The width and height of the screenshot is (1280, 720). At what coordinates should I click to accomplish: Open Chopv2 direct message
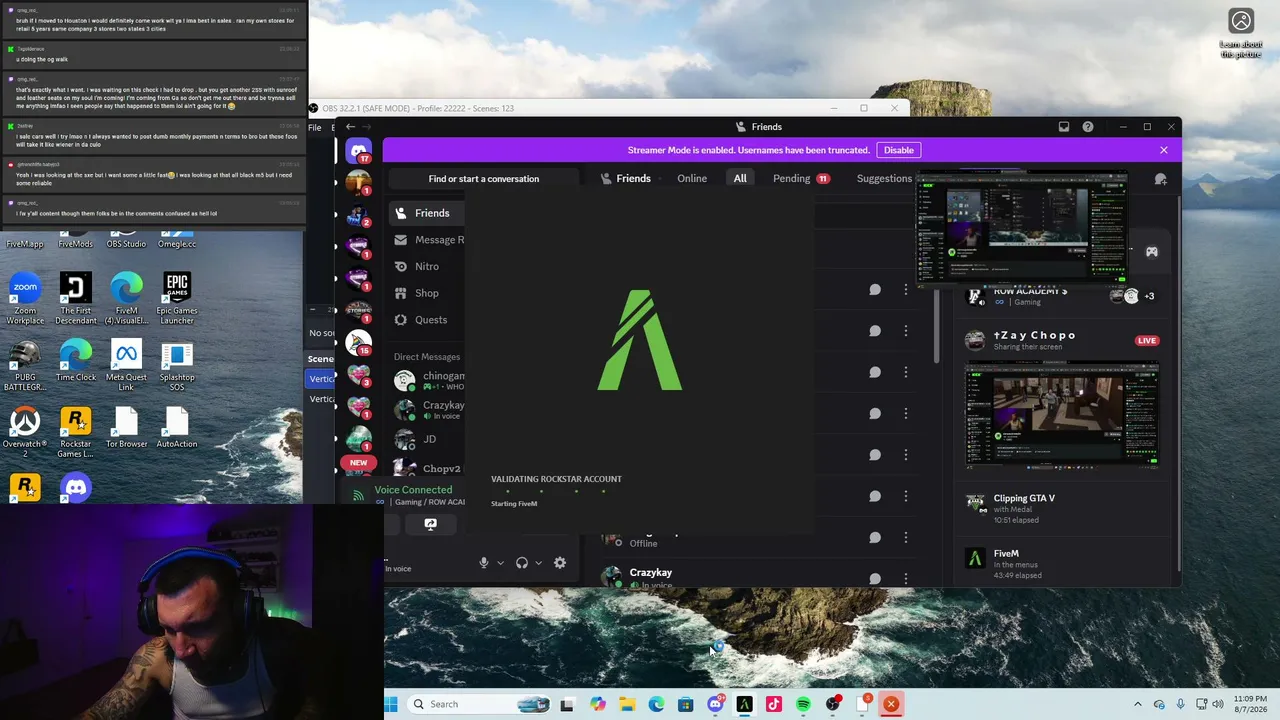click(428, 468)
